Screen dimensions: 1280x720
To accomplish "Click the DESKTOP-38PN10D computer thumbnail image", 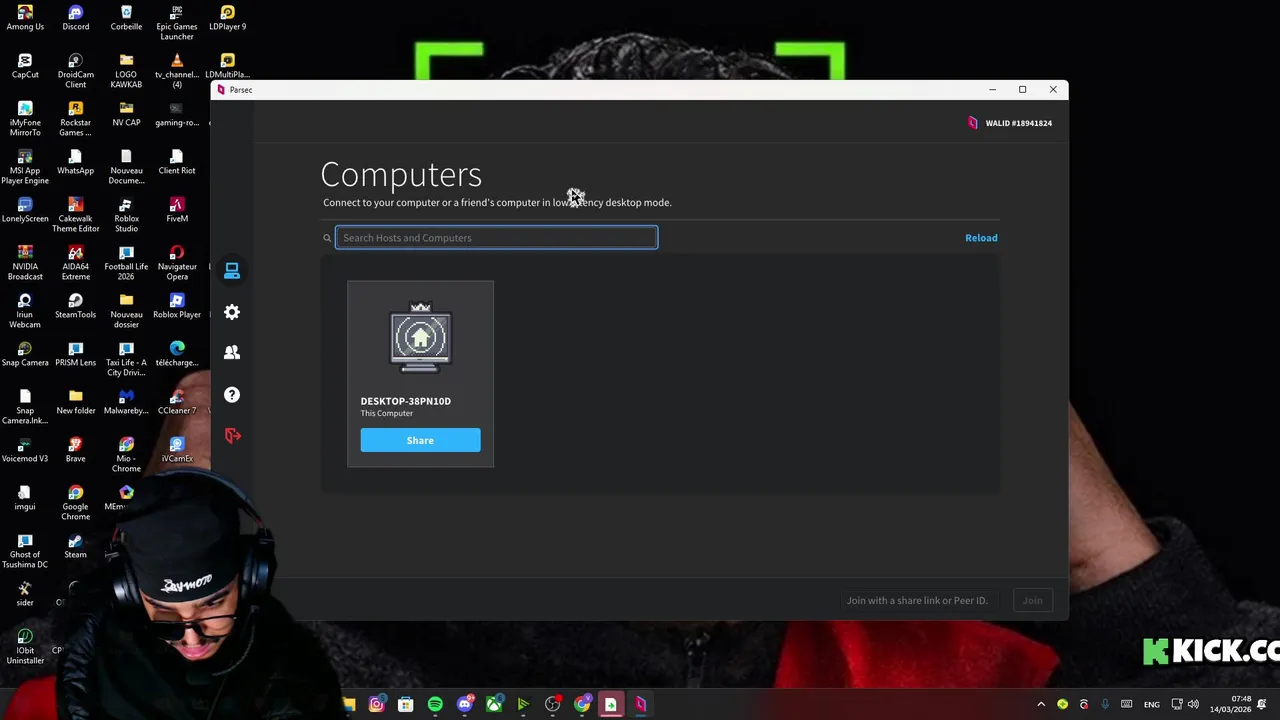I will (420, 338).
